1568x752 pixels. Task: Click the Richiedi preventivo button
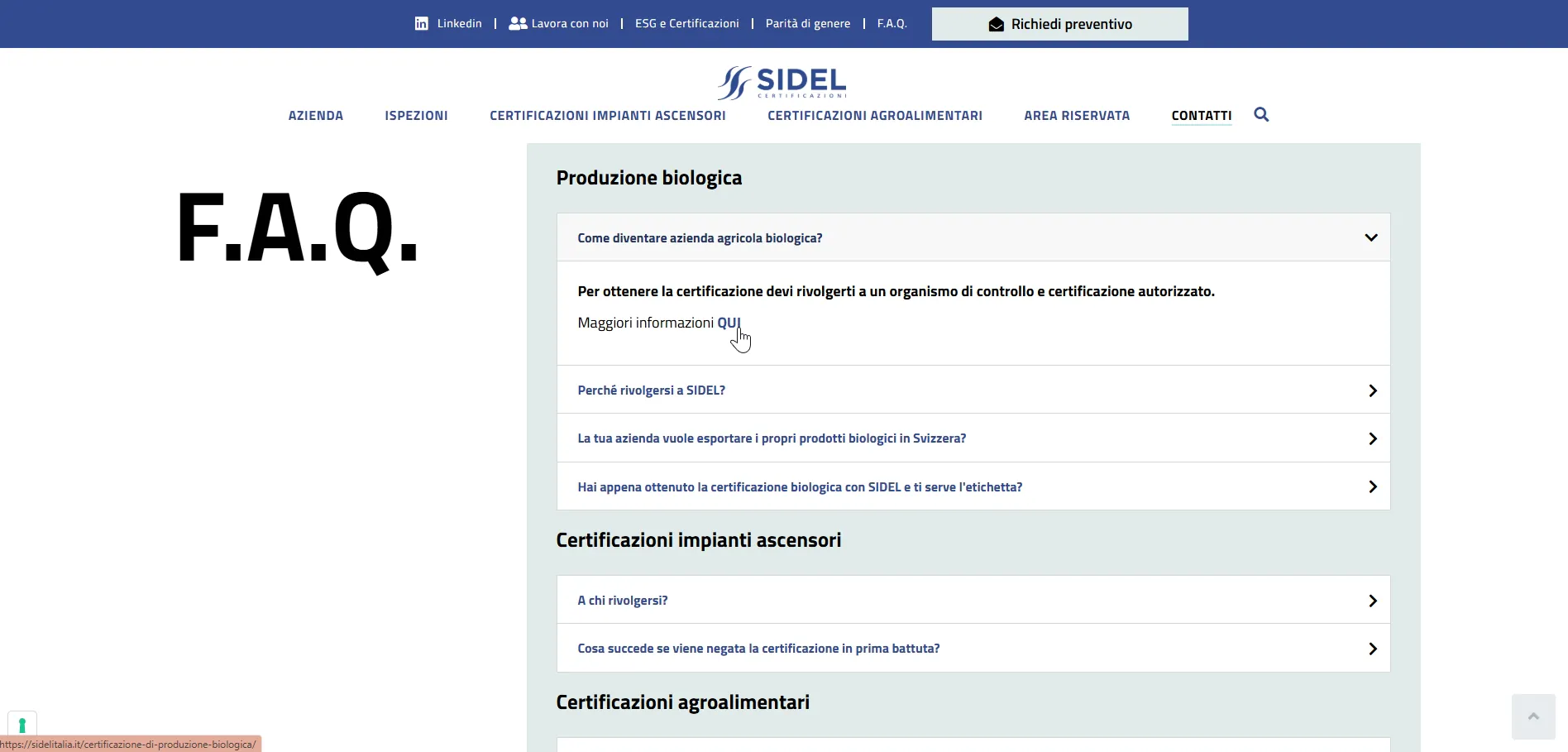tap(1059, 24)
